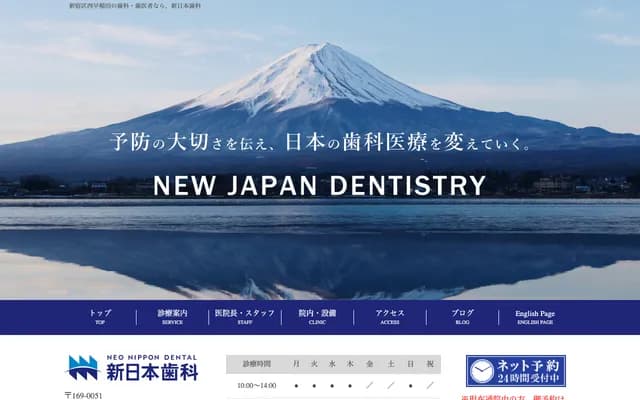This screenshot has height=400, width=640.
Task: Click the 10:00〜14:00 hours cell
Action: point(257,385)
